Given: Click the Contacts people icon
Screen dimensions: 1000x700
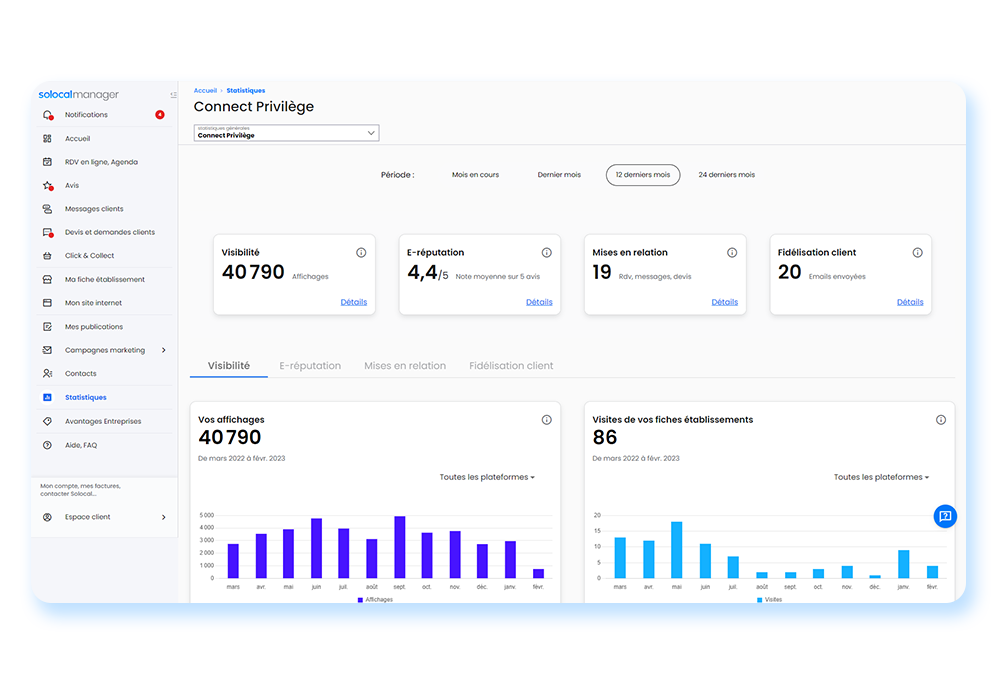Looking at the screenshot, I should coord(47,374).
